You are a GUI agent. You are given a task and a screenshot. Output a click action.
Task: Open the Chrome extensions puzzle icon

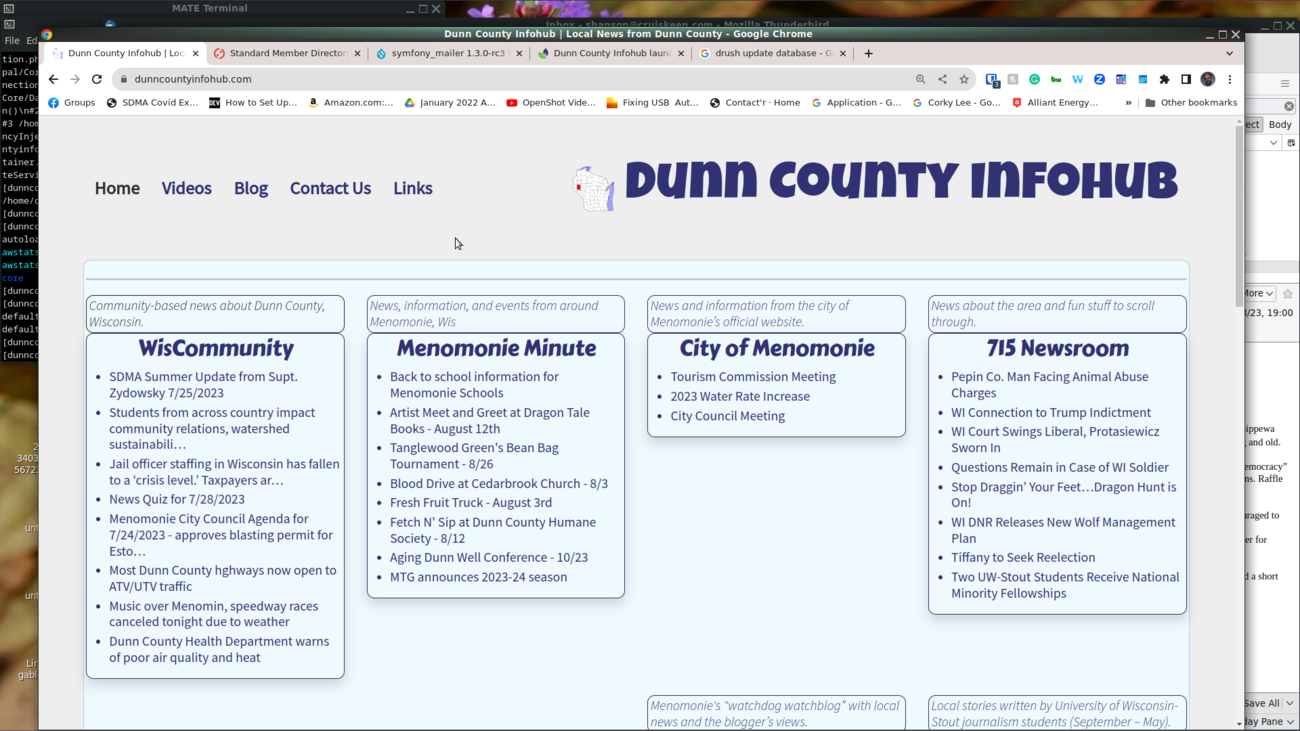point(1164,79)
